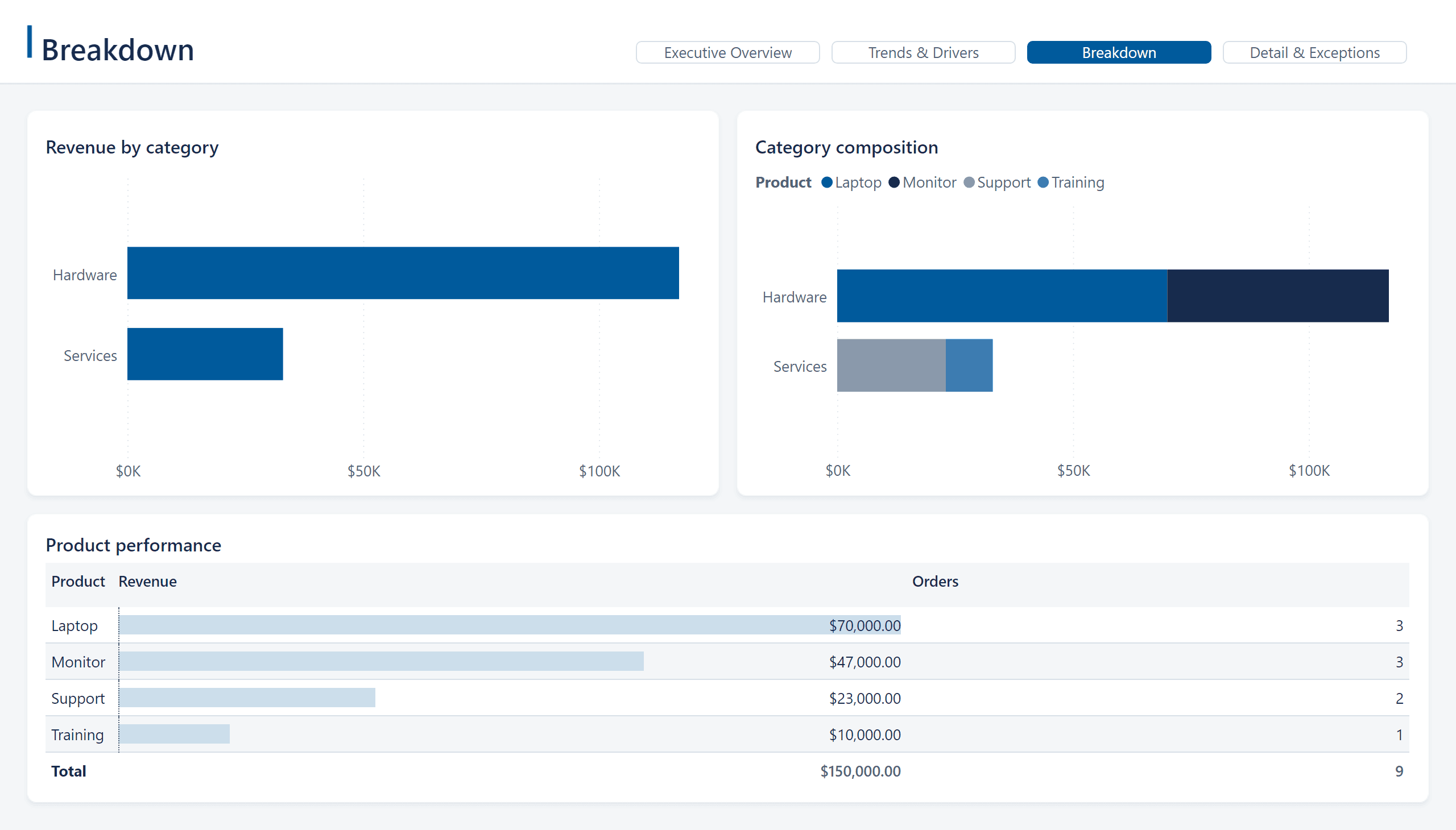Sort table by Orders column header
Image resolution: width=1456 pixels, height=830 pixels.
(934, 582)
